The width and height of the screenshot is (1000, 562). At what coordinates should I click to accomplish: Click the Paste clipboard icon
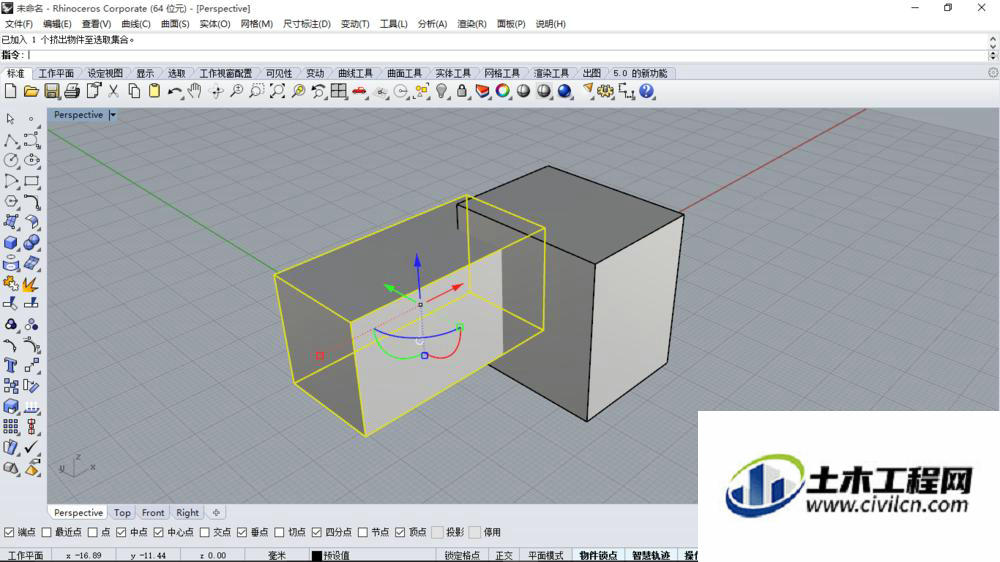point(154,91)
